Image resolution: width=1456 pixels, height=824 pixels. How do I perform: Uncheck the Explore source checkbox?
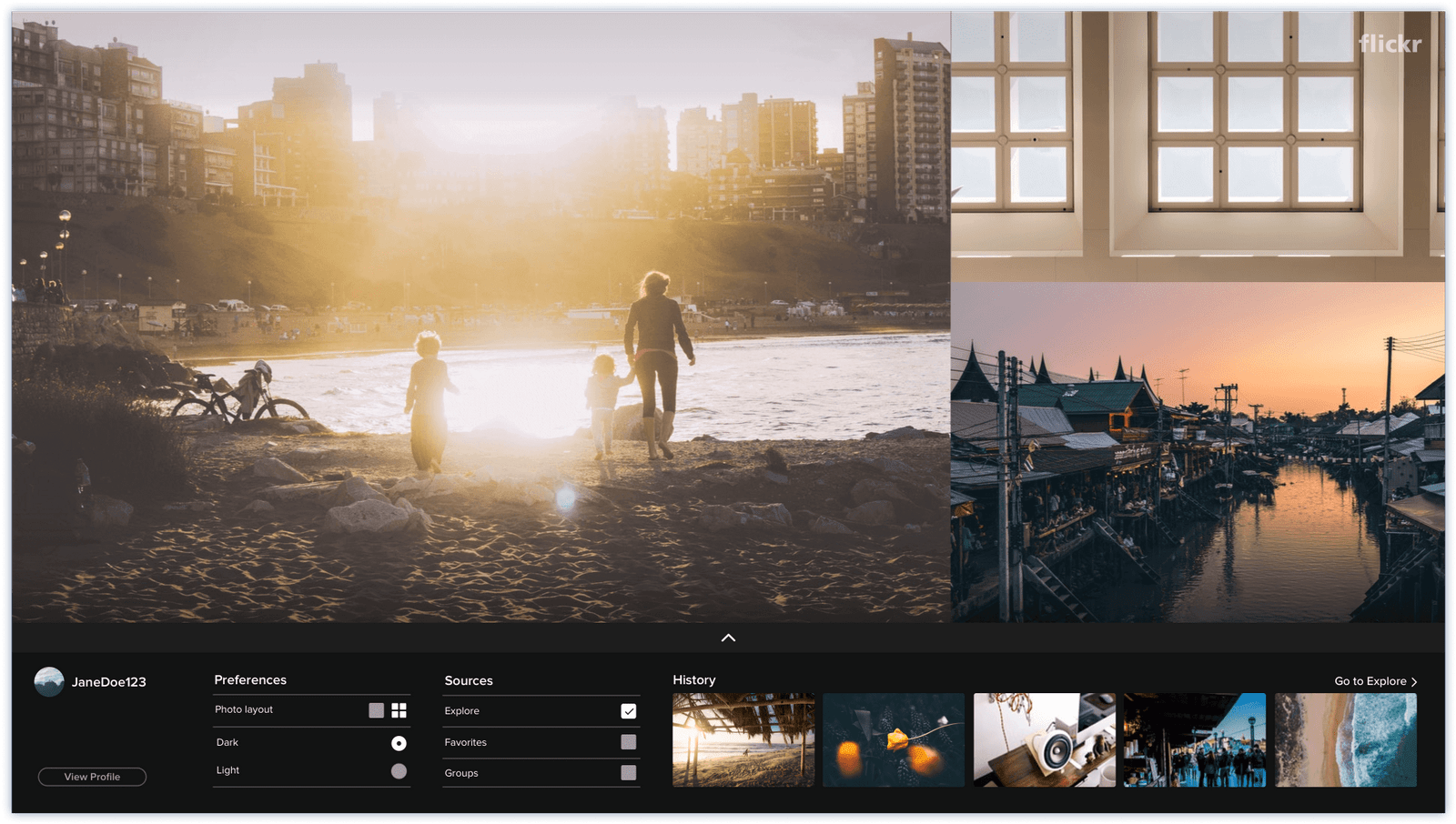[628, 711]
